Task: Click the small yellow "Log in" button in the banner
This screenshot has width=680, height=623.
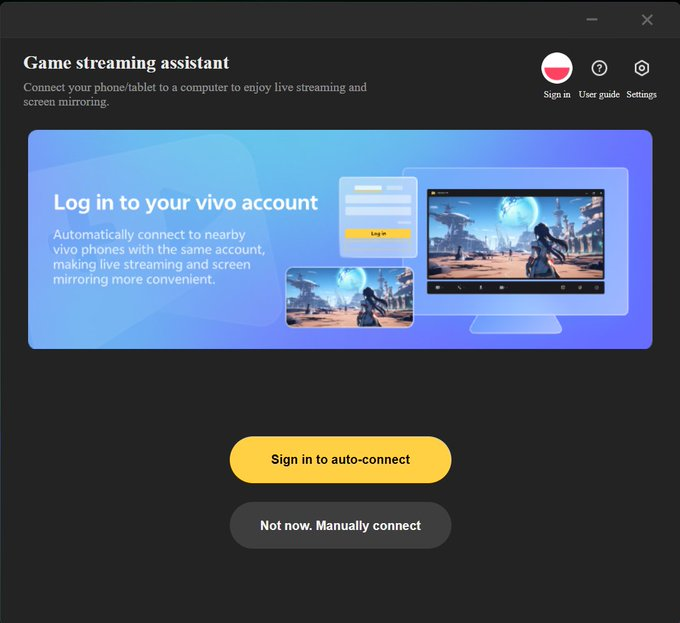Action: click(x=378, y=234)
